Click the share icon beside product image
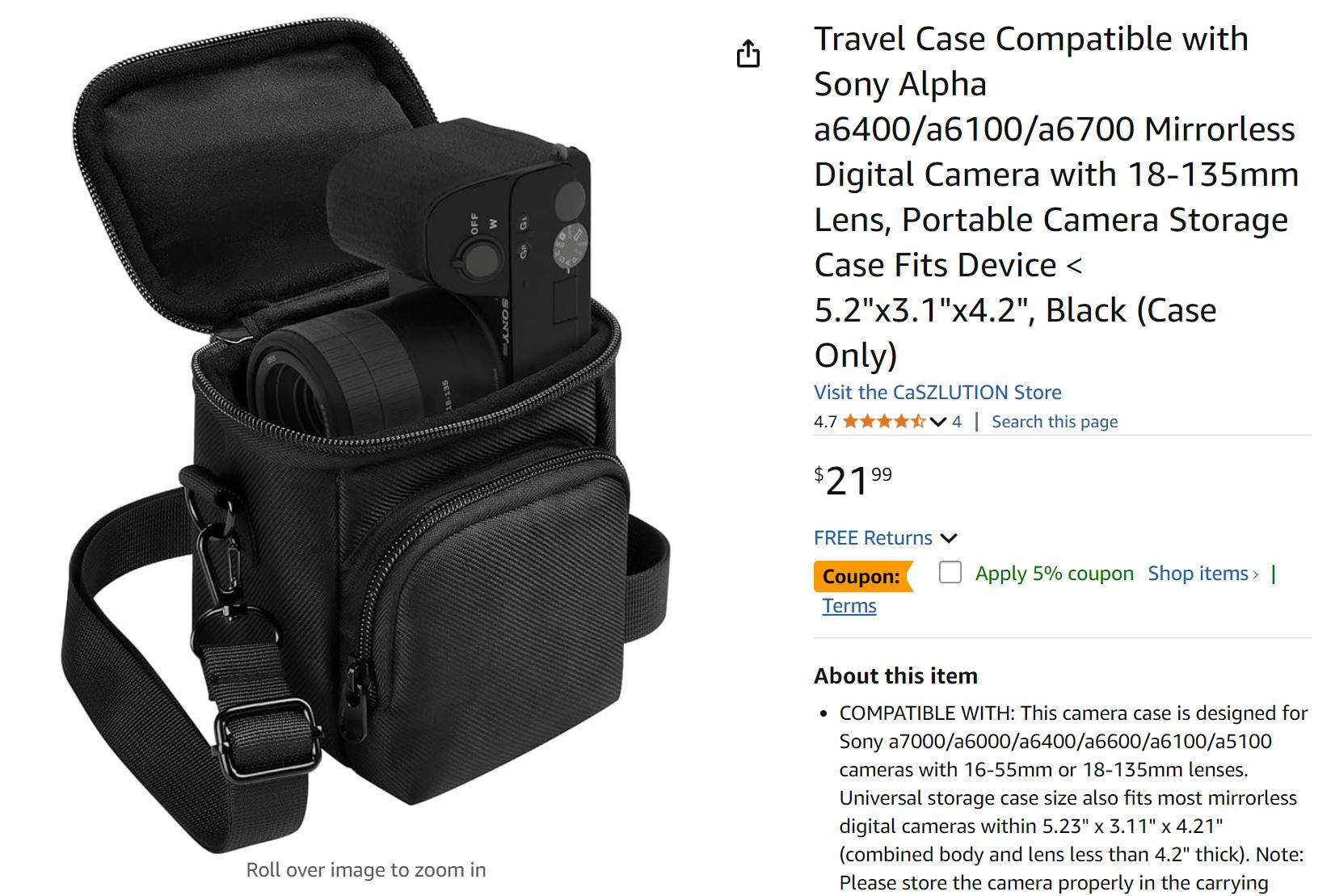 748,53
